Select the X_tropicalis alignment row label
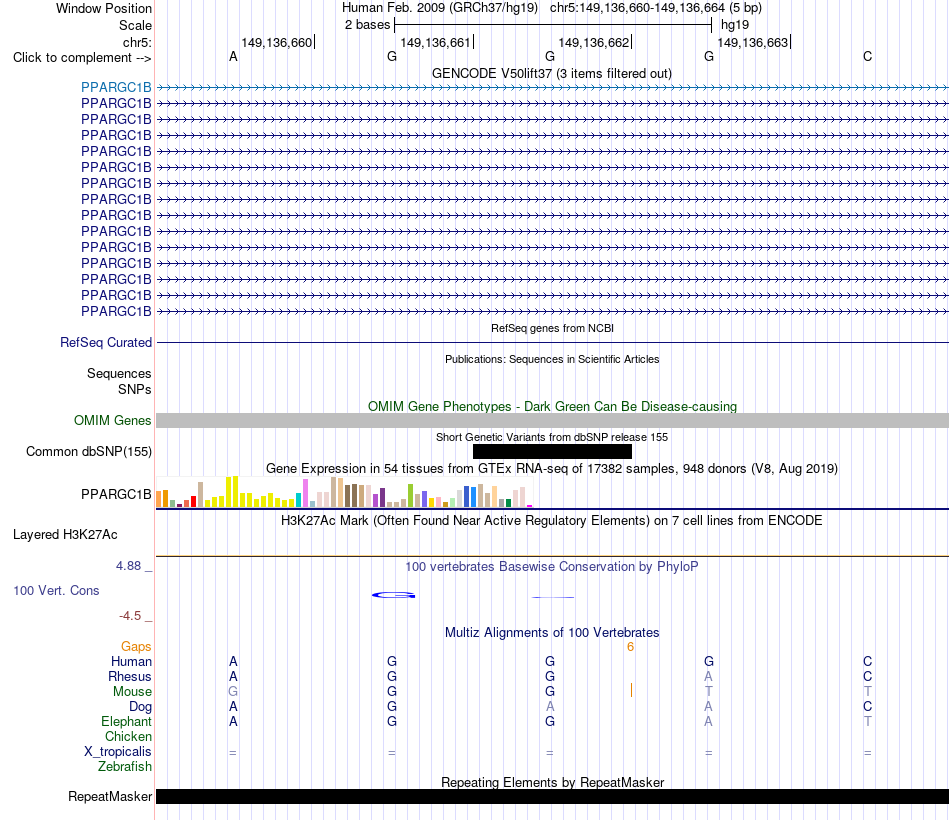Screen dimensions: 950x820 [x=118, y=752]
